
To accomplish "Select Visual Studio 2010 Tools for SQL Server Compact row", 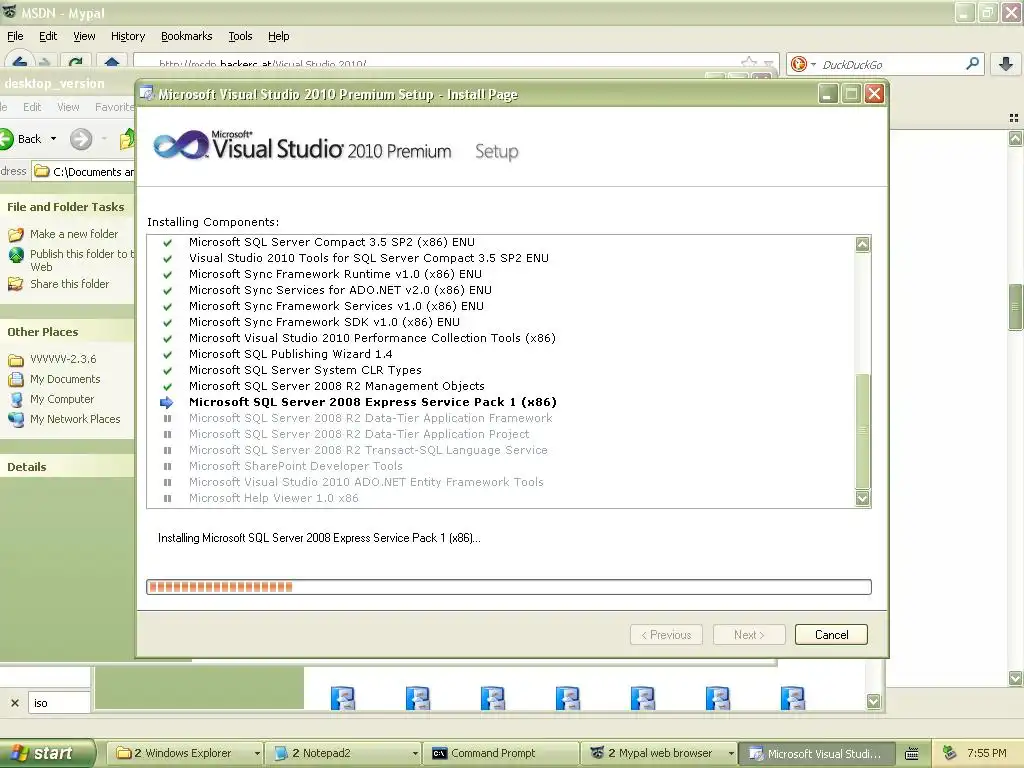I will [x=368, y=258].
